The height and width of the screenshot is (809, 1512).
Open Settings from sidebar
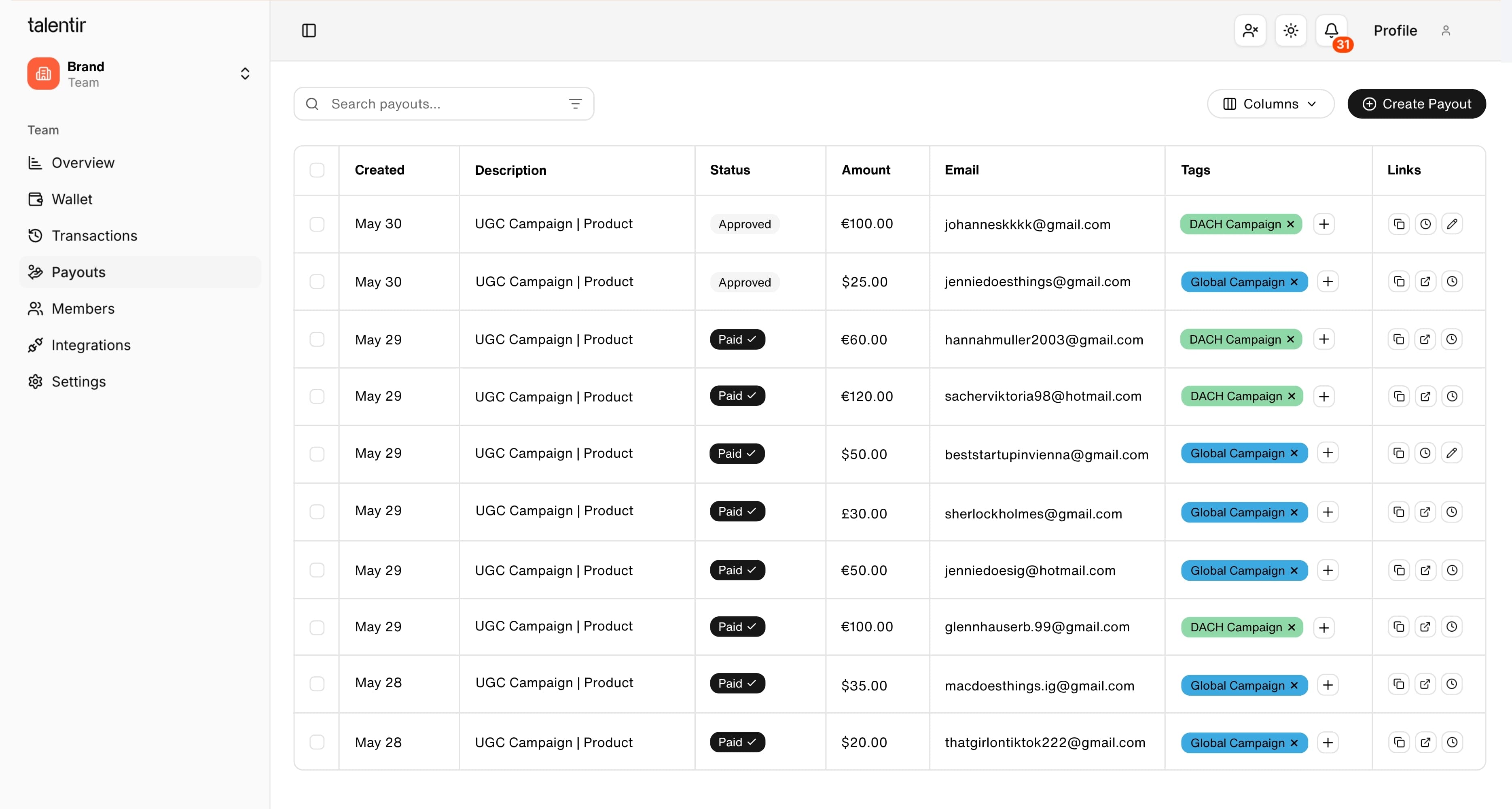[140, 381]
